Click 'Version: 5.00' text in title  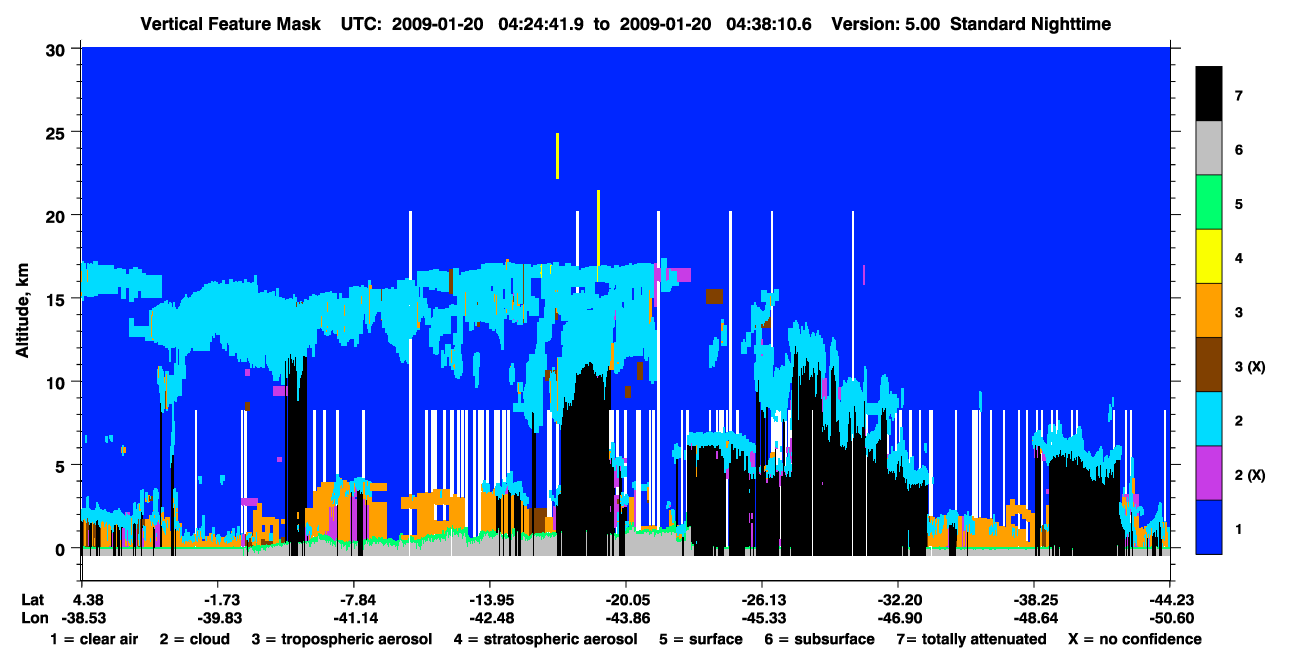coord(886,23)
